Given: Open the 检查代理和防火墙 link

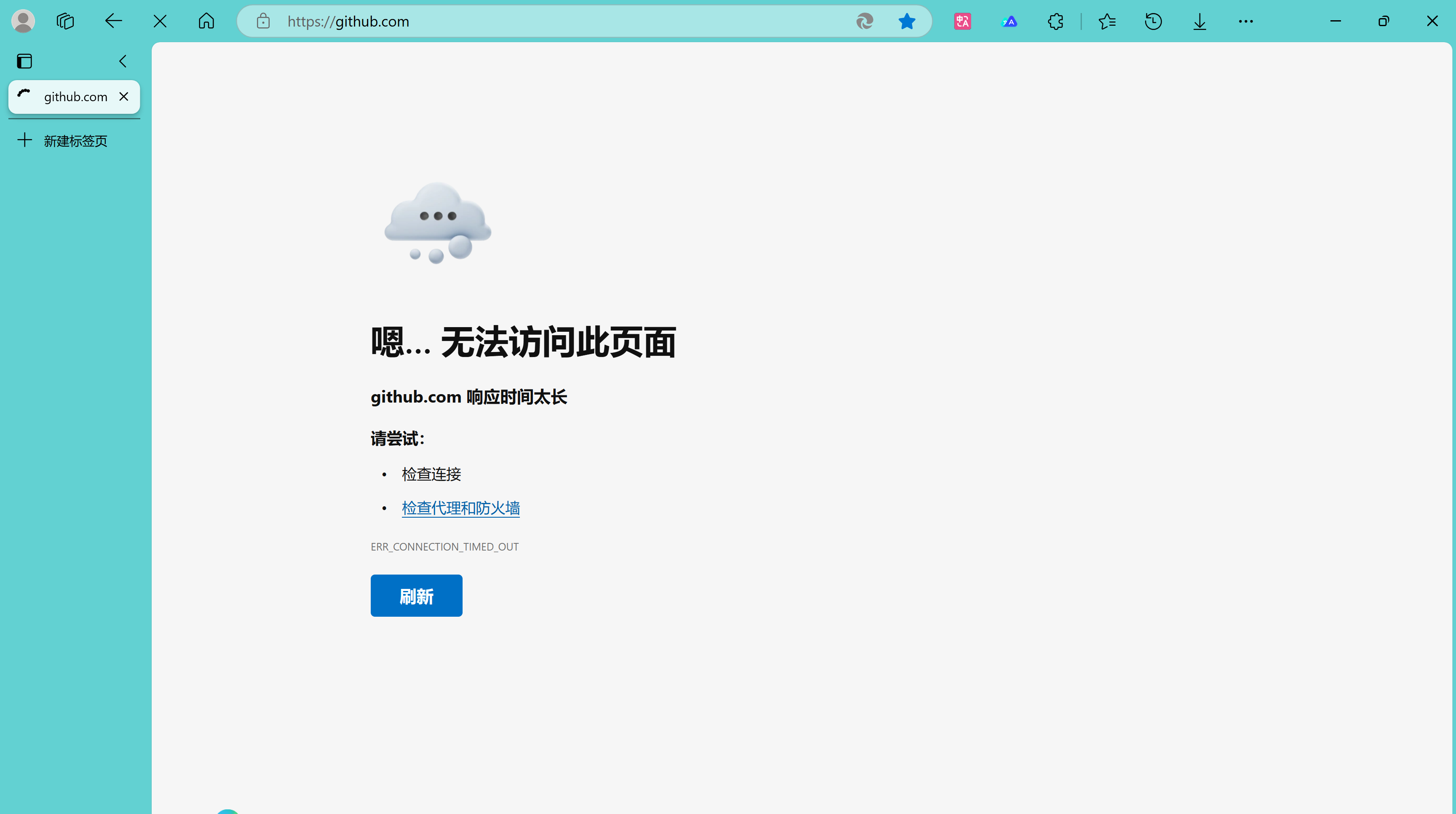Looking at the screenshot, I should pos(460,508).
